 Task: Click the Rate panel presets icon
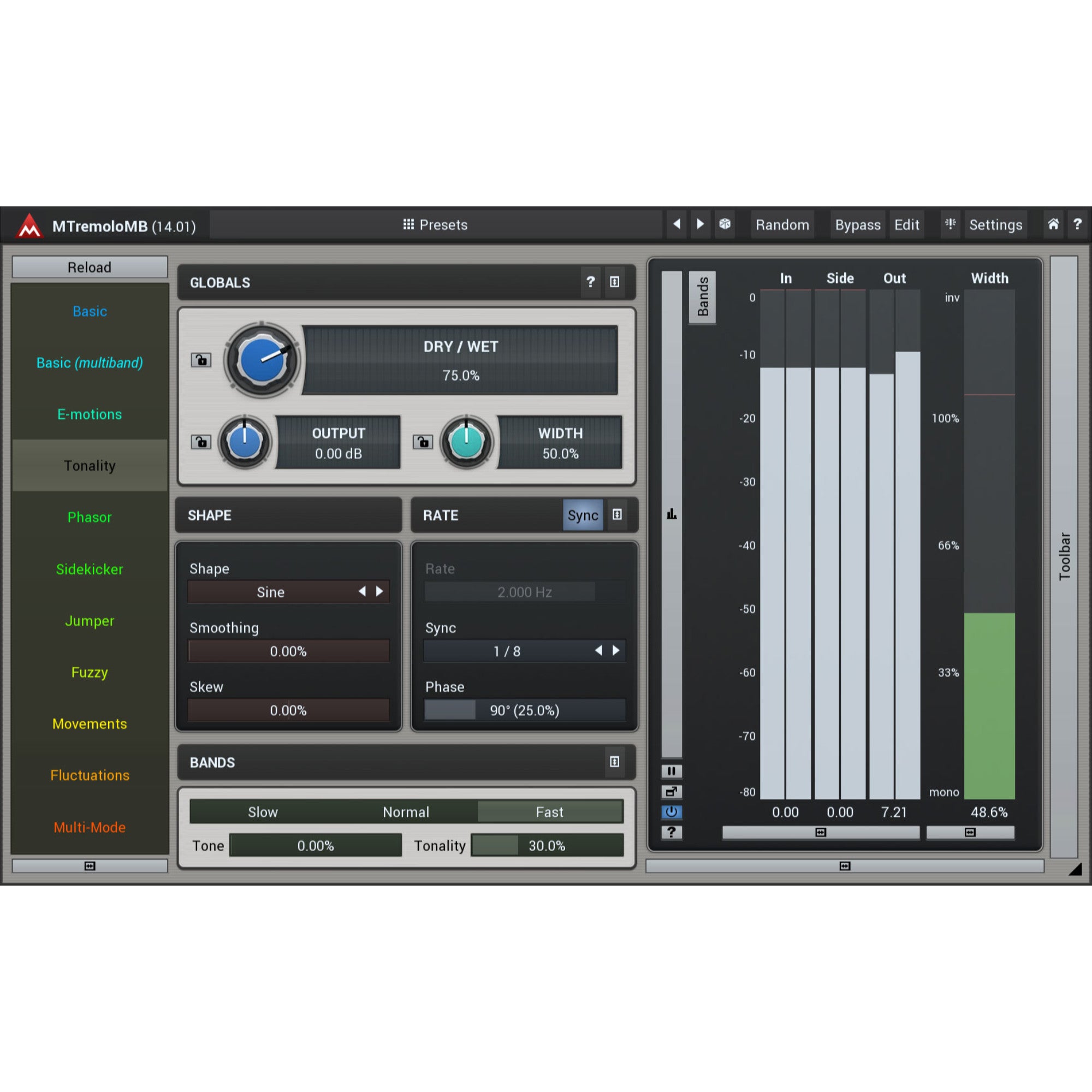click(617, 515)
